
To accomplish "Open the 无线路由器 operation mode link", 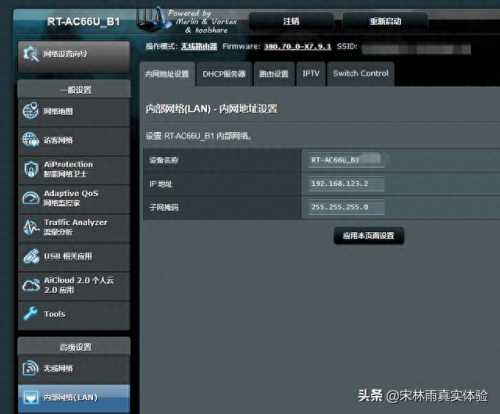I will (199, 47).
